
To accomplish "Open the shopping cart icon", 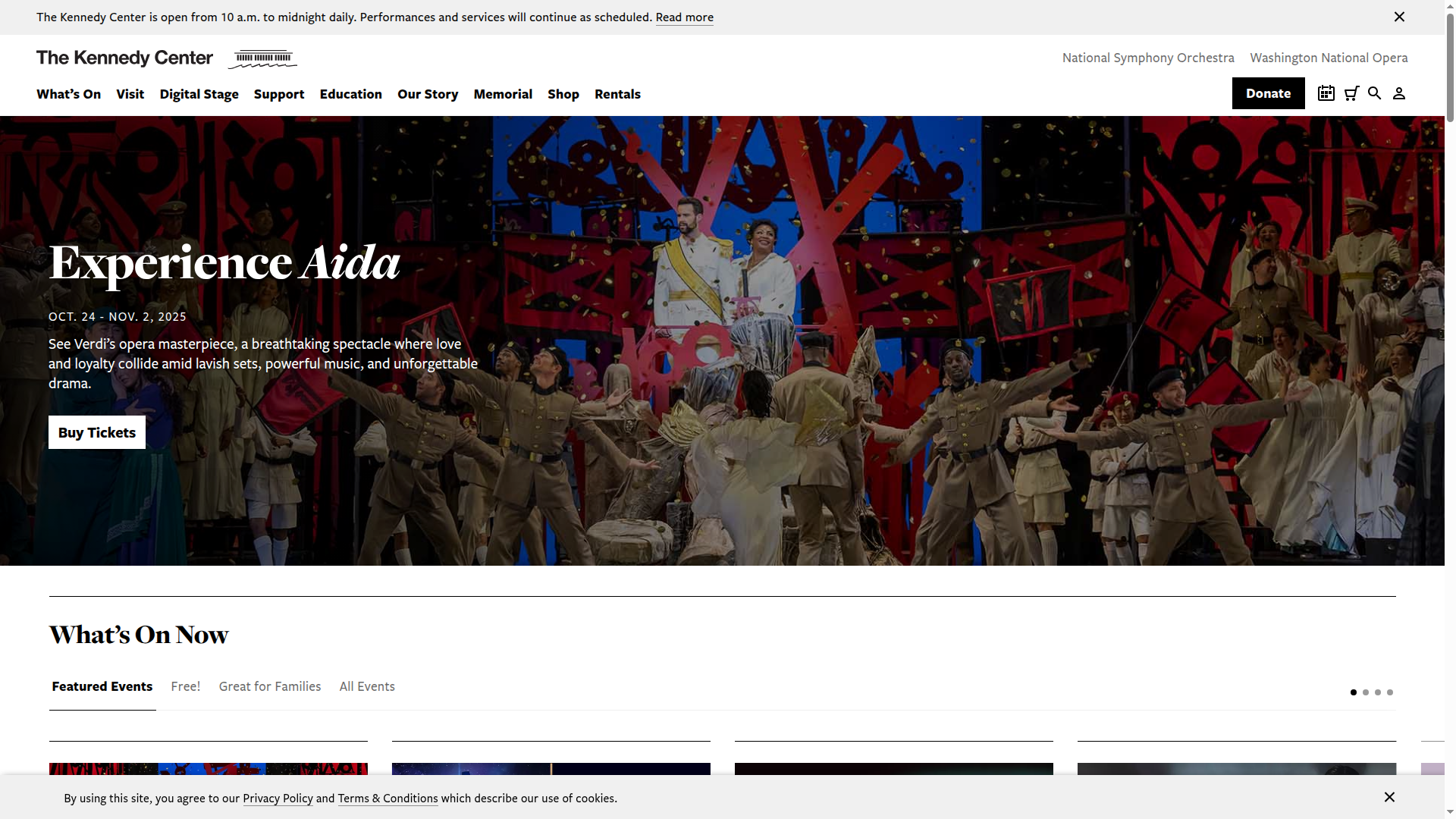I will point(1351,93).
